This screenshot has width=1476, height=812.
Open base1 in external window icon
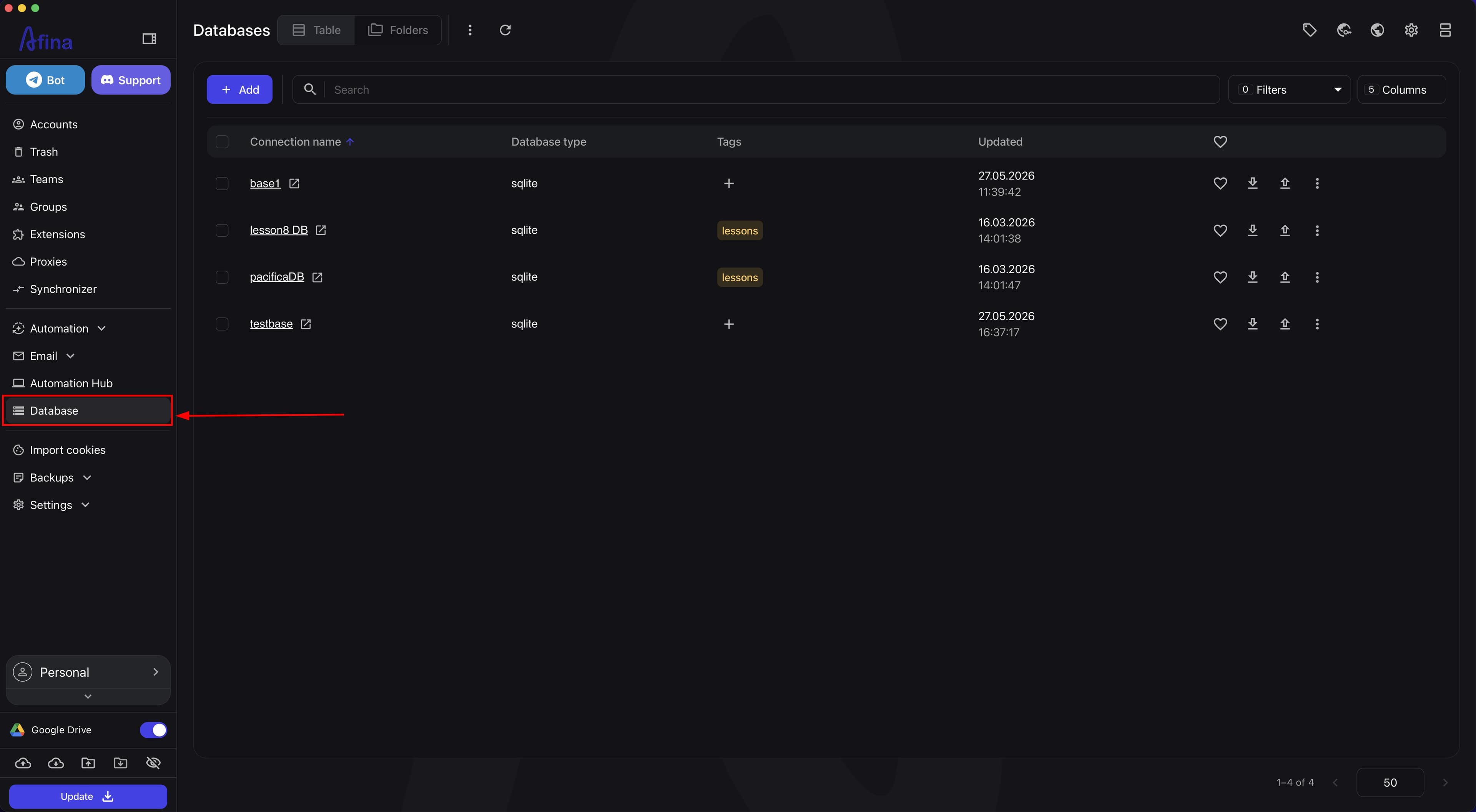(x=294, y=183)
